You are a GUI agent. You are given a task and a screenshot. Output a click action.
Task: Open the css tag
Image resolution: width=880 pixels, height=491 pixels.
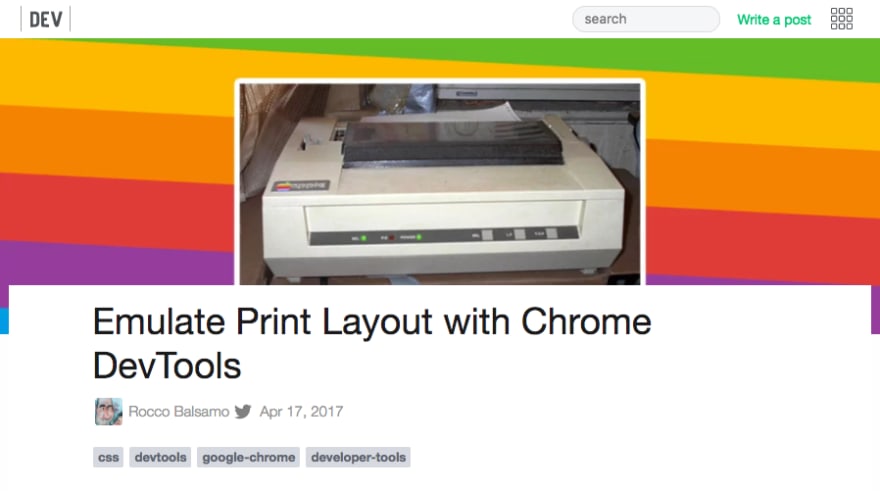(x=108, y=457)
